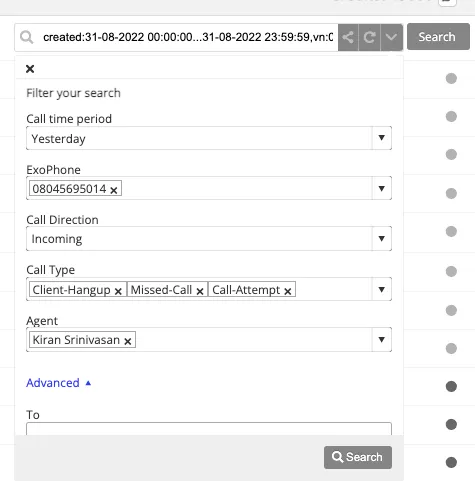Remove the Client-Hangup call type tag

[x=118, y=291]
